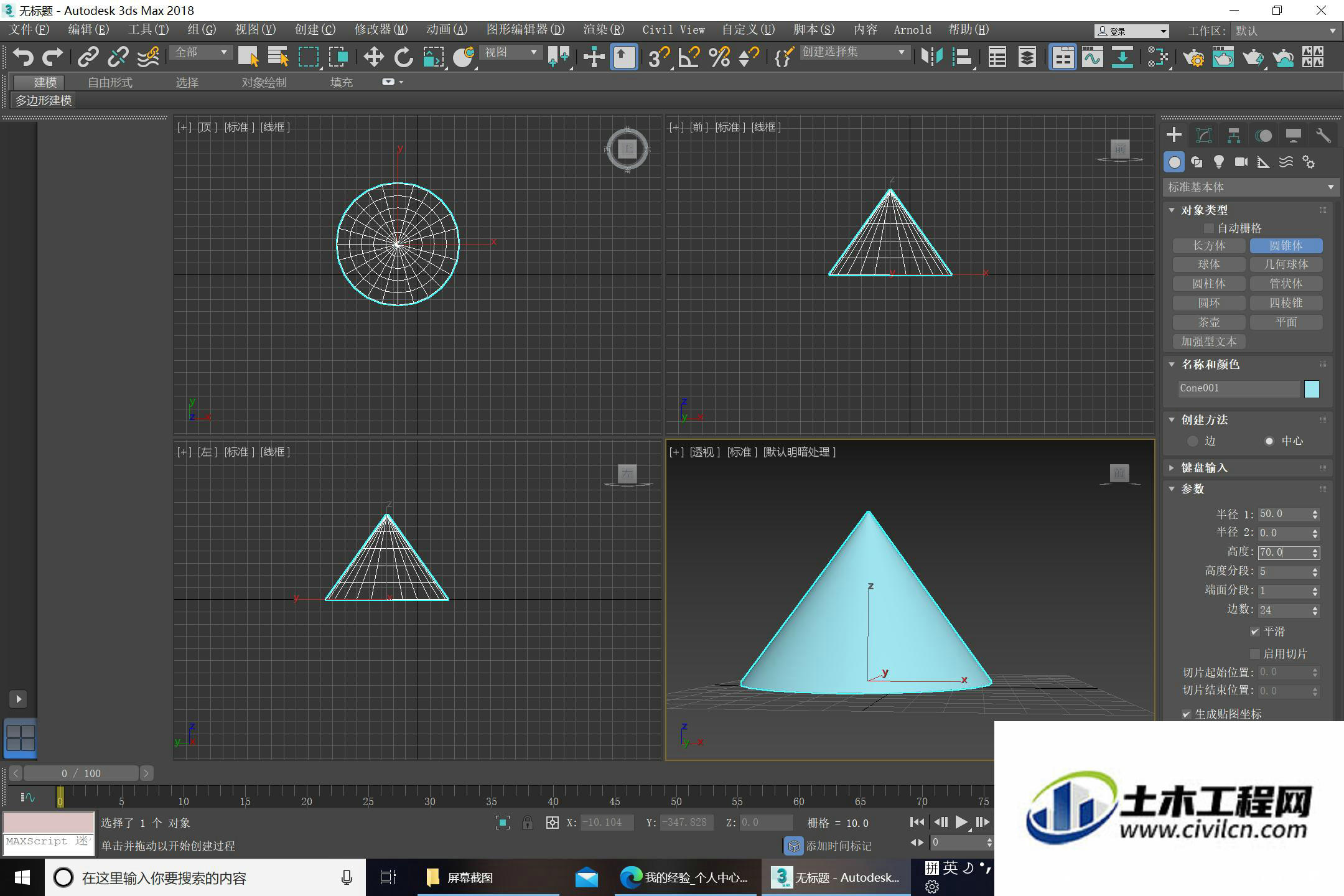Viewport: 1344px width, 896px height.
Task: Open the 修改器(M) menu
Action: (x=381, y=30)
